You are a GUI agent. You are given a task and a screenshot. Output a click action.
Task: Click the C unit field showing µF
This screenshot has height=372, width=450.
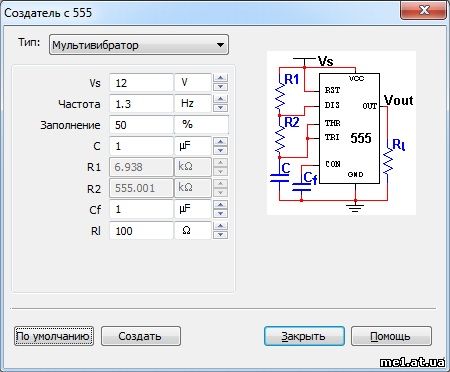coord(193,146)
